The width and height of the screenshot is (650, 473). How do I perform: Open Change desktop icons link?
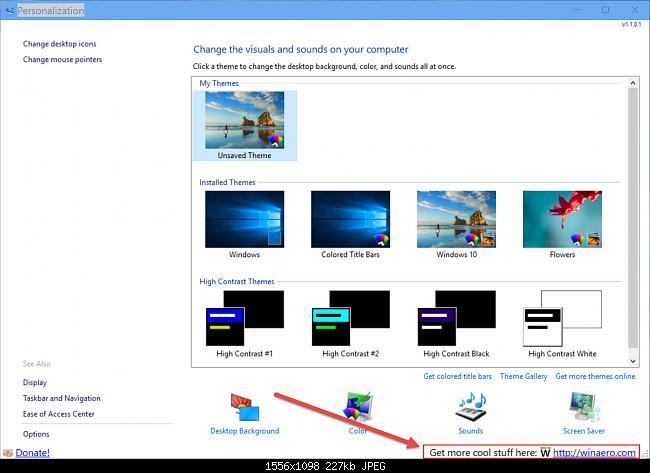click(x=60, y=44)
